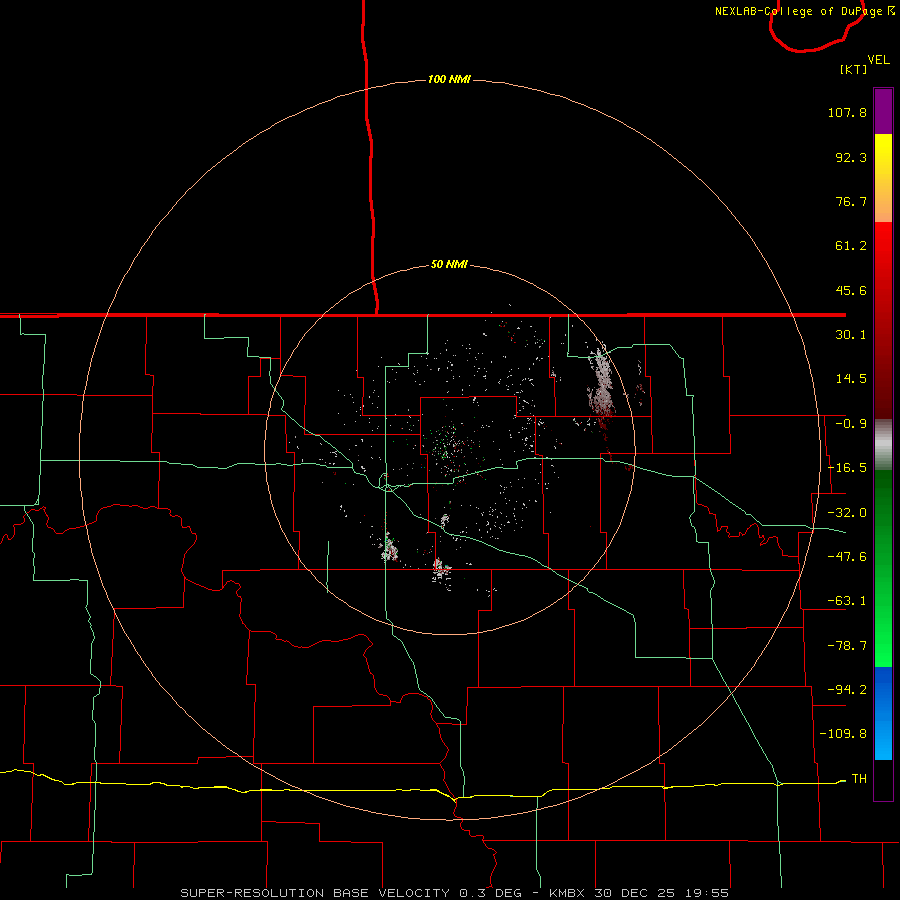
Task: Click the 14.5 value on velocity scale
Action: pyautogui.click(x=851, y=379)
